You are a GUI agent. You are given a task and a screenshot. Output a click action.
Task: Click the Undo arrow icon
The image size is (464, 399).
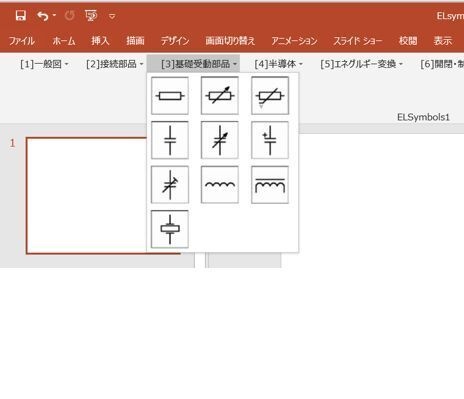click(43, 16)
